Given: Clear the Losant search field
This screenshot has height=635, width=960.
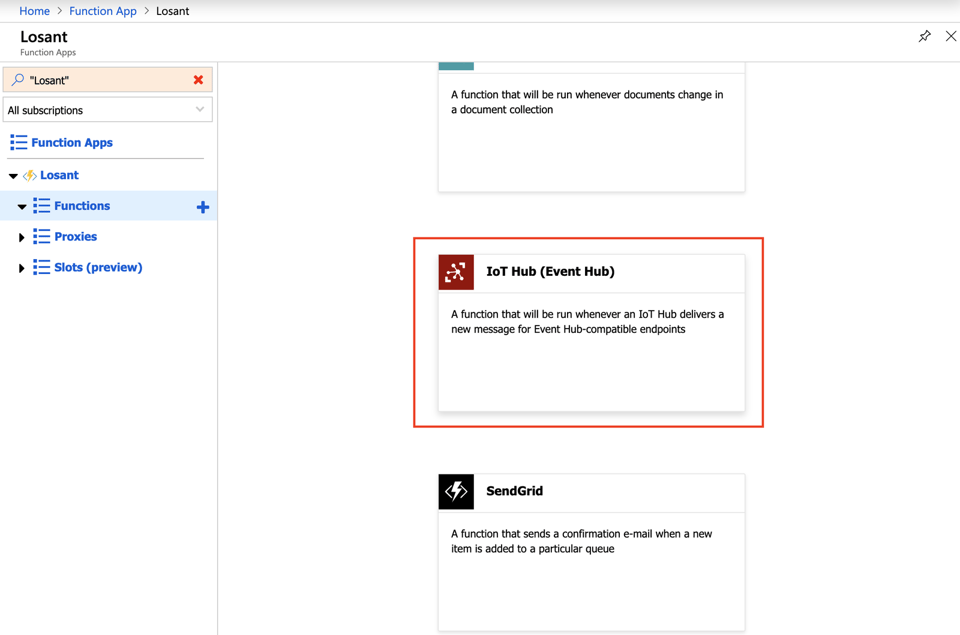Looking at the screenshot, I should pyautogui.click(x=198, y=79).
